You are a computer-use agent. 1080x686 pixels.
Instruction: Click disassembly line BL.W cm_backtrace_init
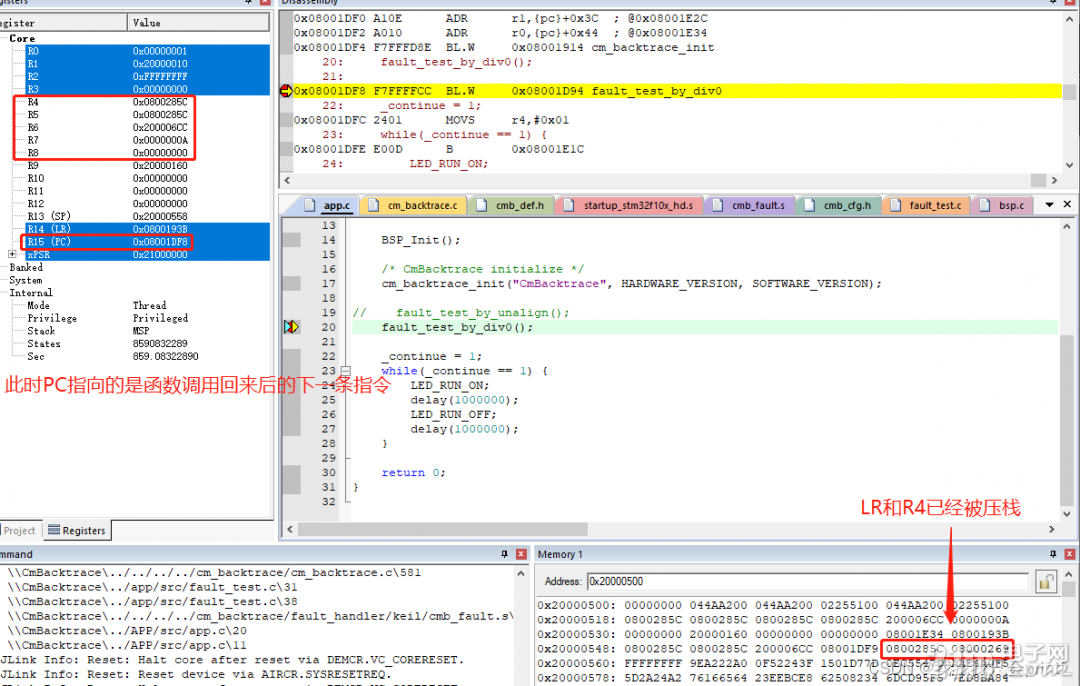coord(504,48)
